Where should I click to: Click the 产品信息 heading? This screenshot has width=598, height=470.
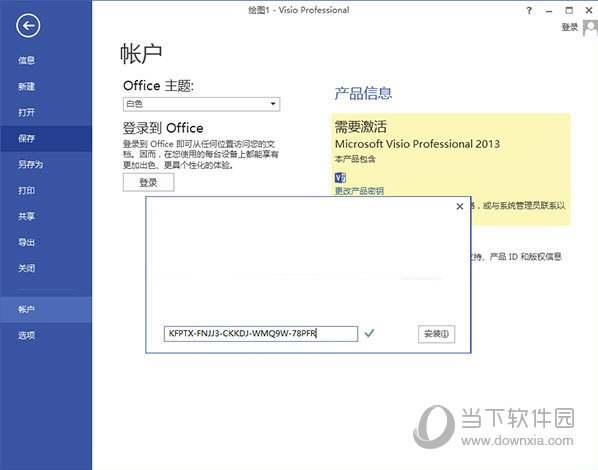point(363,93)
